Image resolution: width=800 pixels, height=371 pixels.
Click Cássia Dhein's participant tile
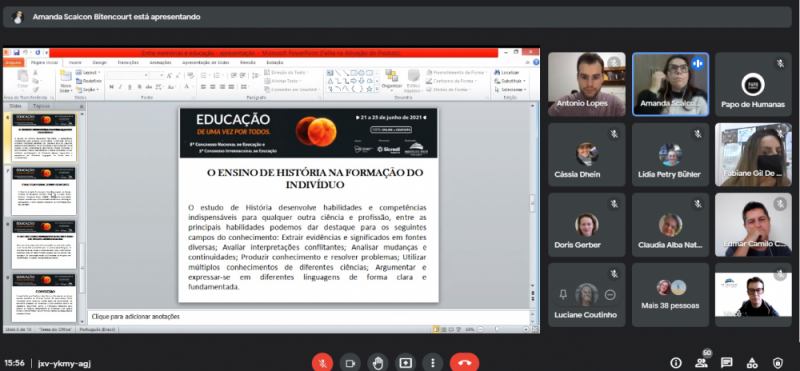[587, 155]
